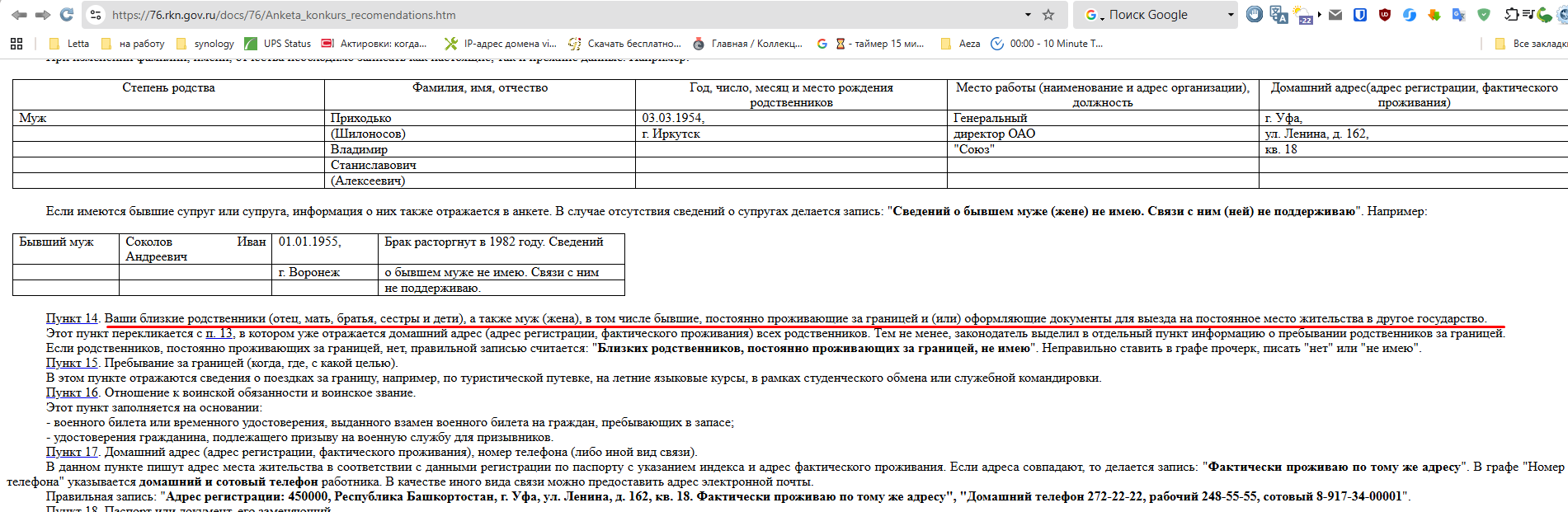Open the translator extension icon

(x=1279, y=14)
